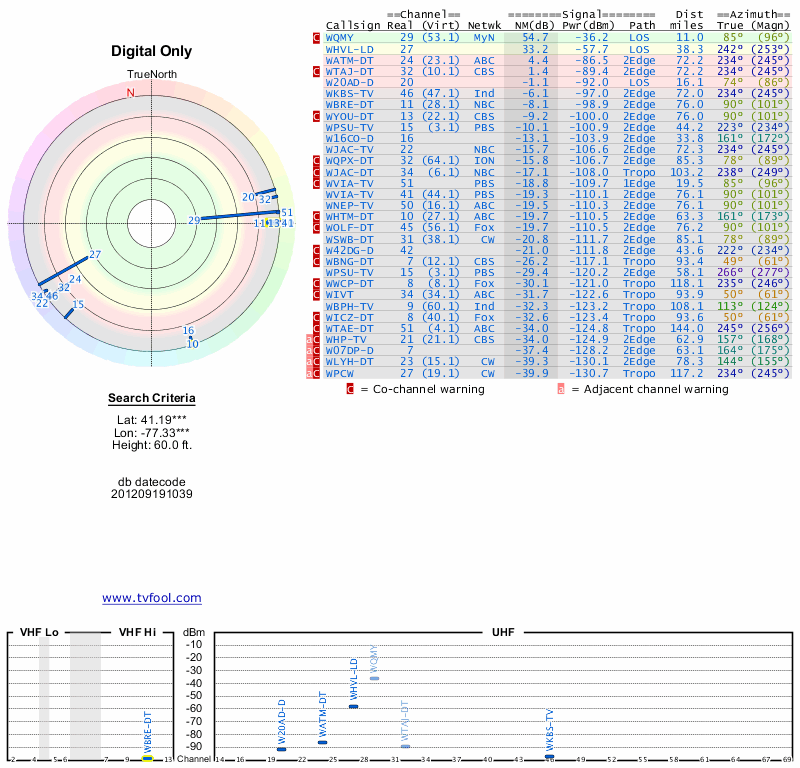
Task: Click the Search Criteria heading
Action: (151, 399)
